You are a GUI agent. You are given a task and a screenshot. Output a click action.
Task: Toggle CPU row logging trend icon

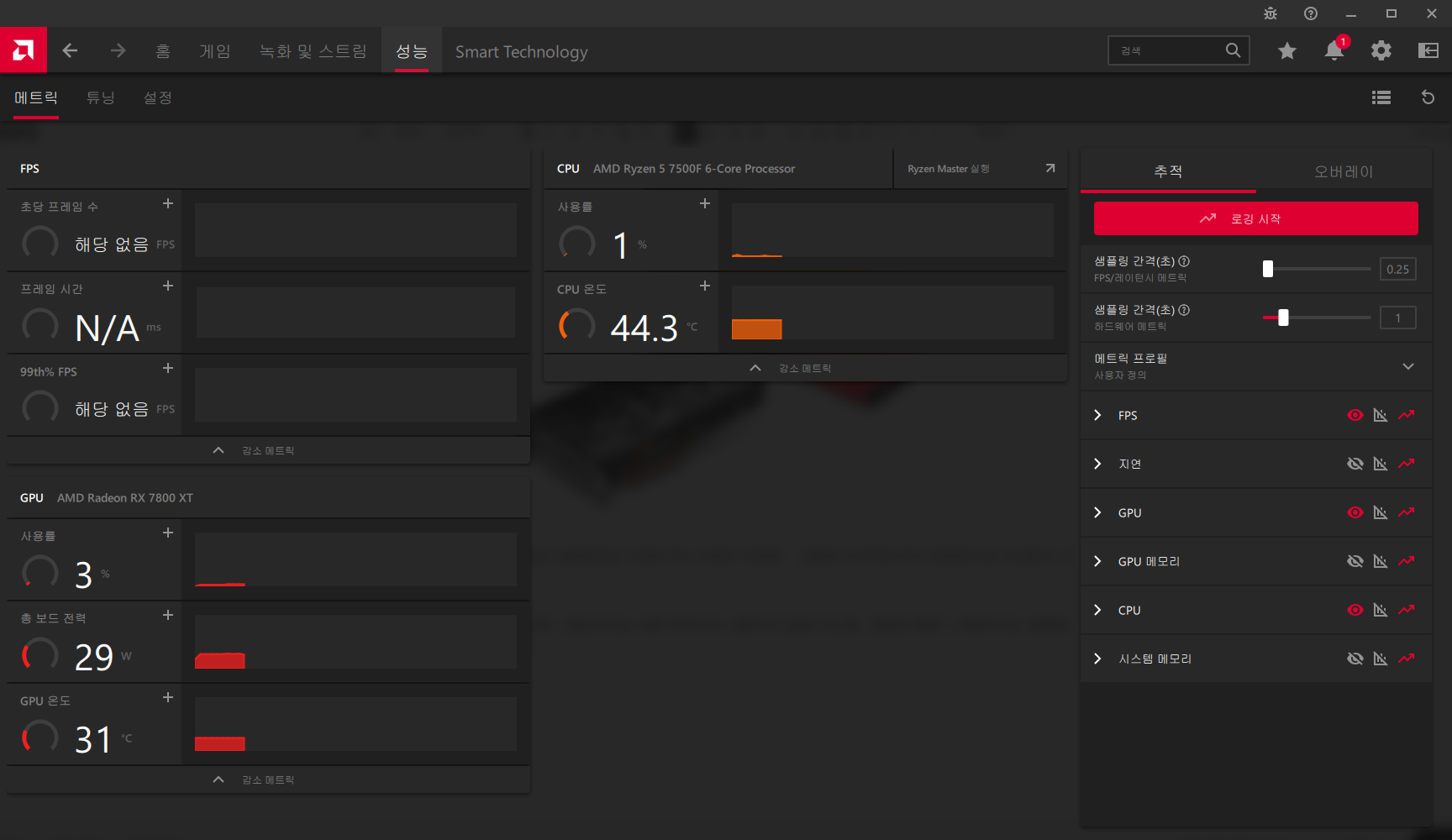1407,610
